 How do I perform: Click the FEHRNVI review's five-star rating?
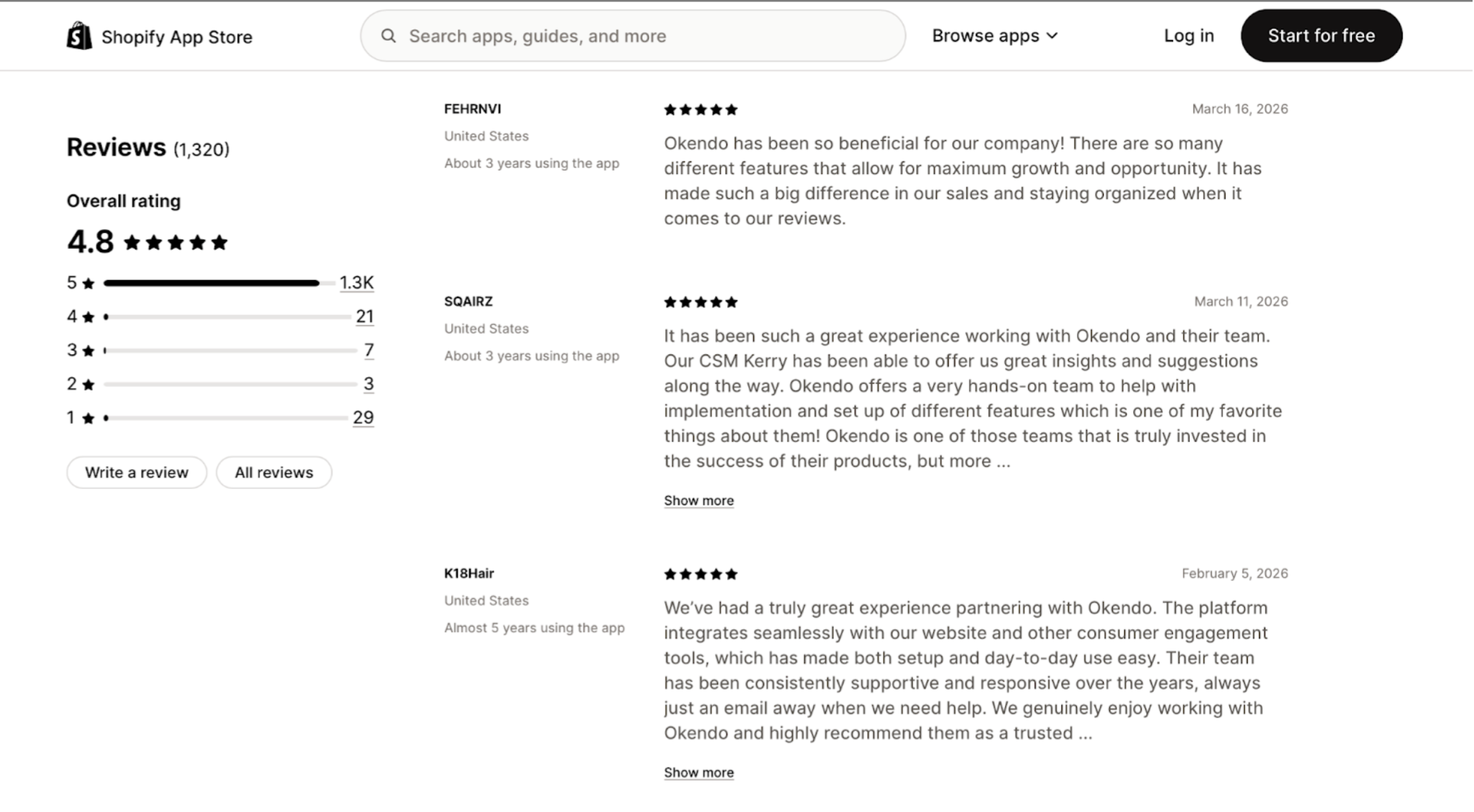[x=700, y=110]
